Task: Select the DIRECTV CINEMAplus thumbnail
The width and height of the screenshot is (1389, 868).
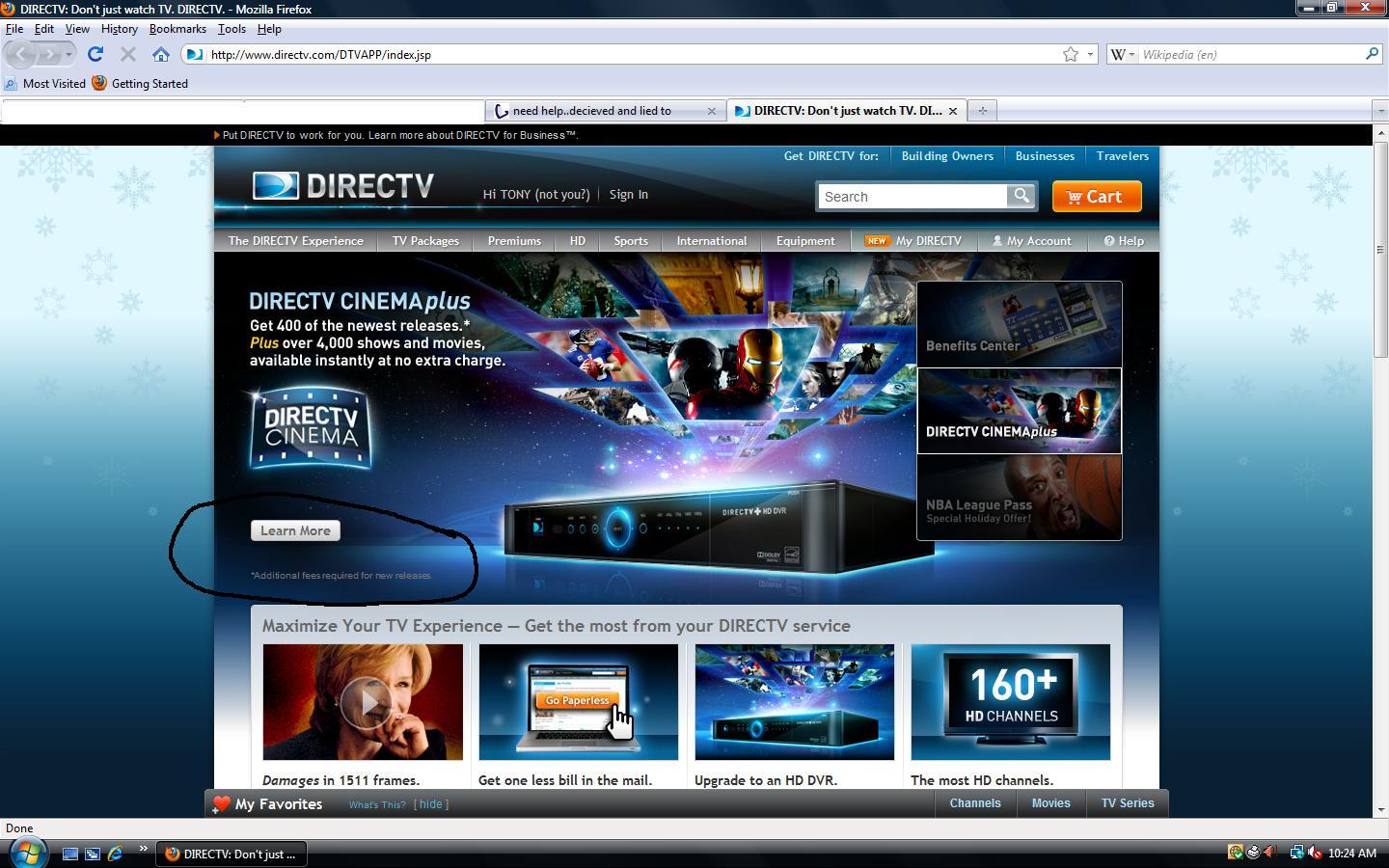Action: (1019, 411)
